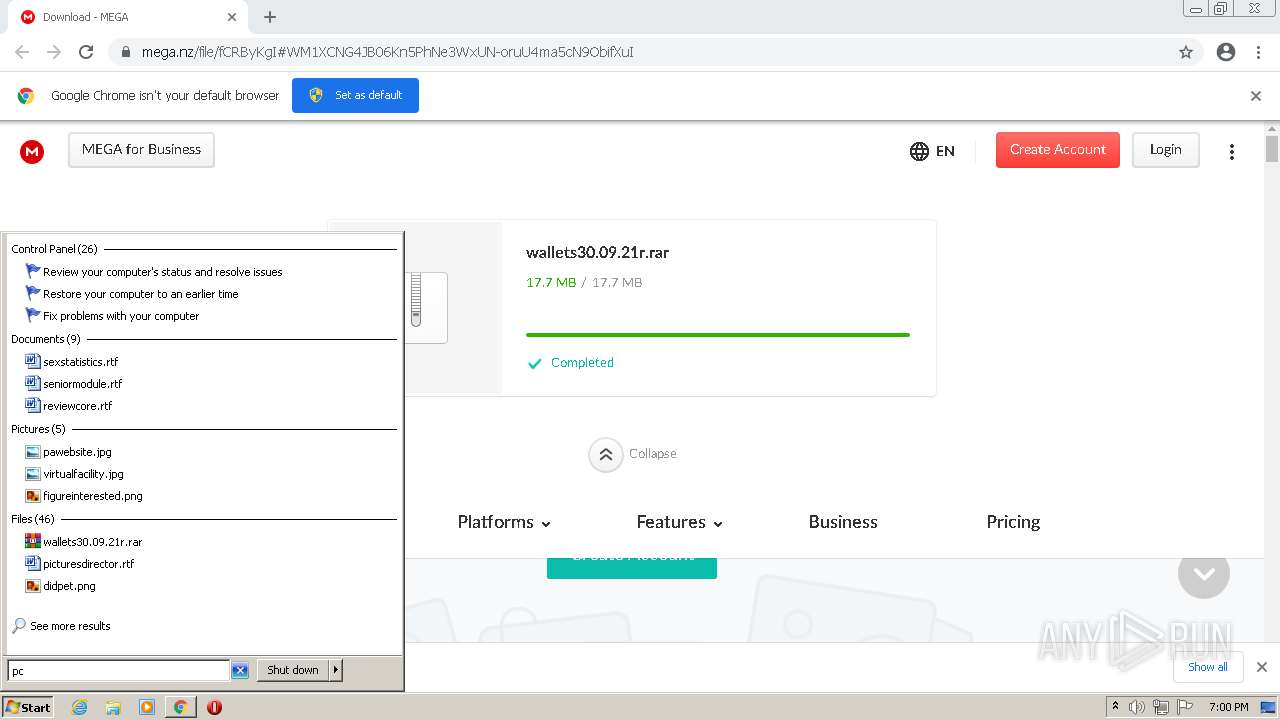Click the round scroll-down arrow button
This screenshot has height=720, width=1280.
[1204, 573]
